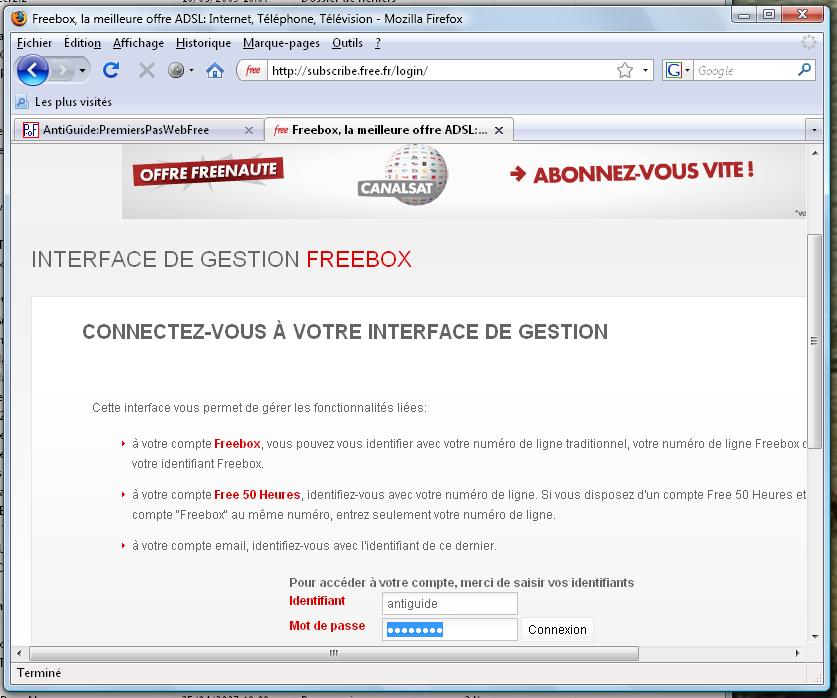
Task: Open the Outils menu
Action: (347, 43)
